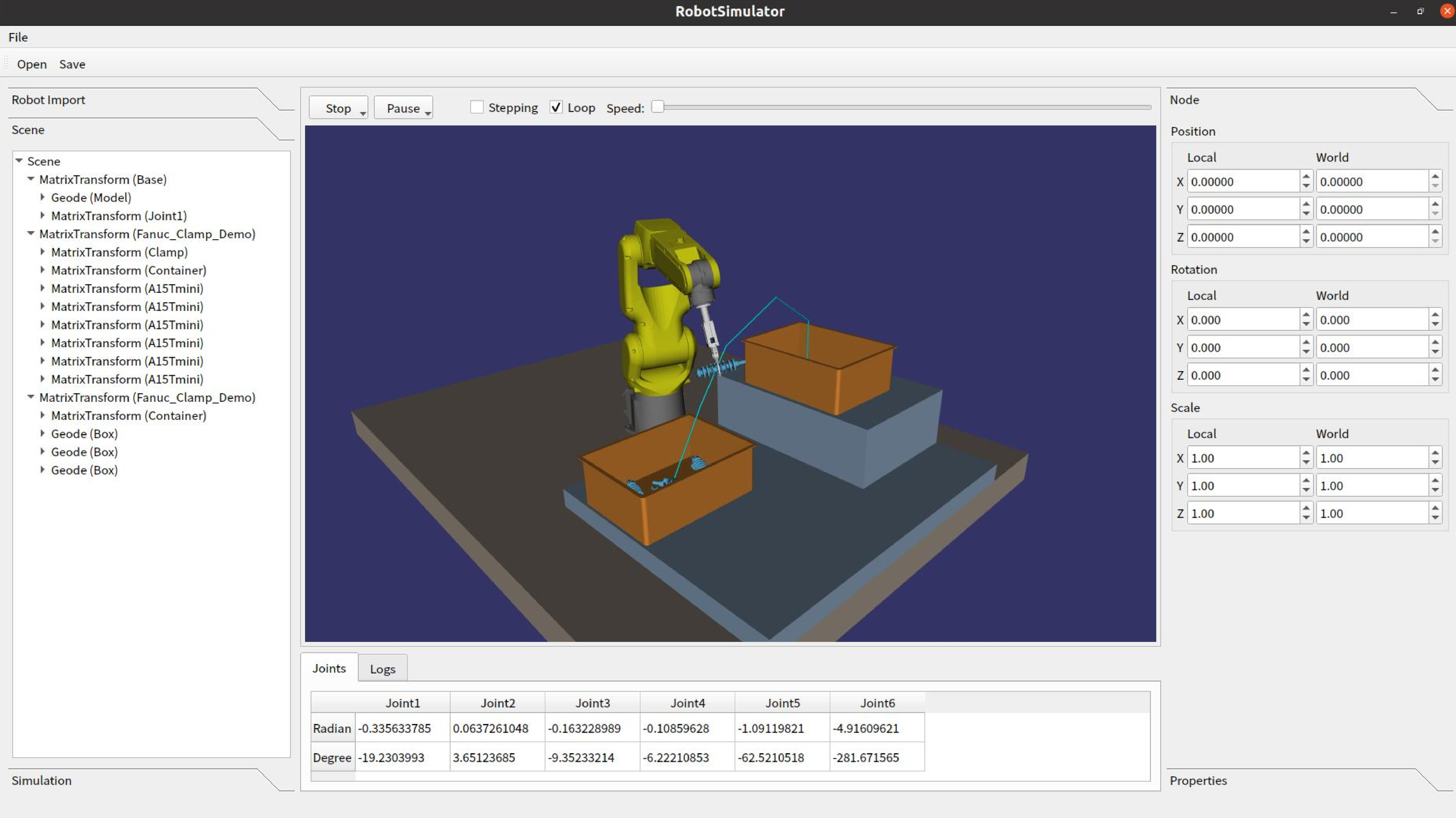Click Scale World X input field
The image size is (1456, 818).
(x=1372, y=458)
